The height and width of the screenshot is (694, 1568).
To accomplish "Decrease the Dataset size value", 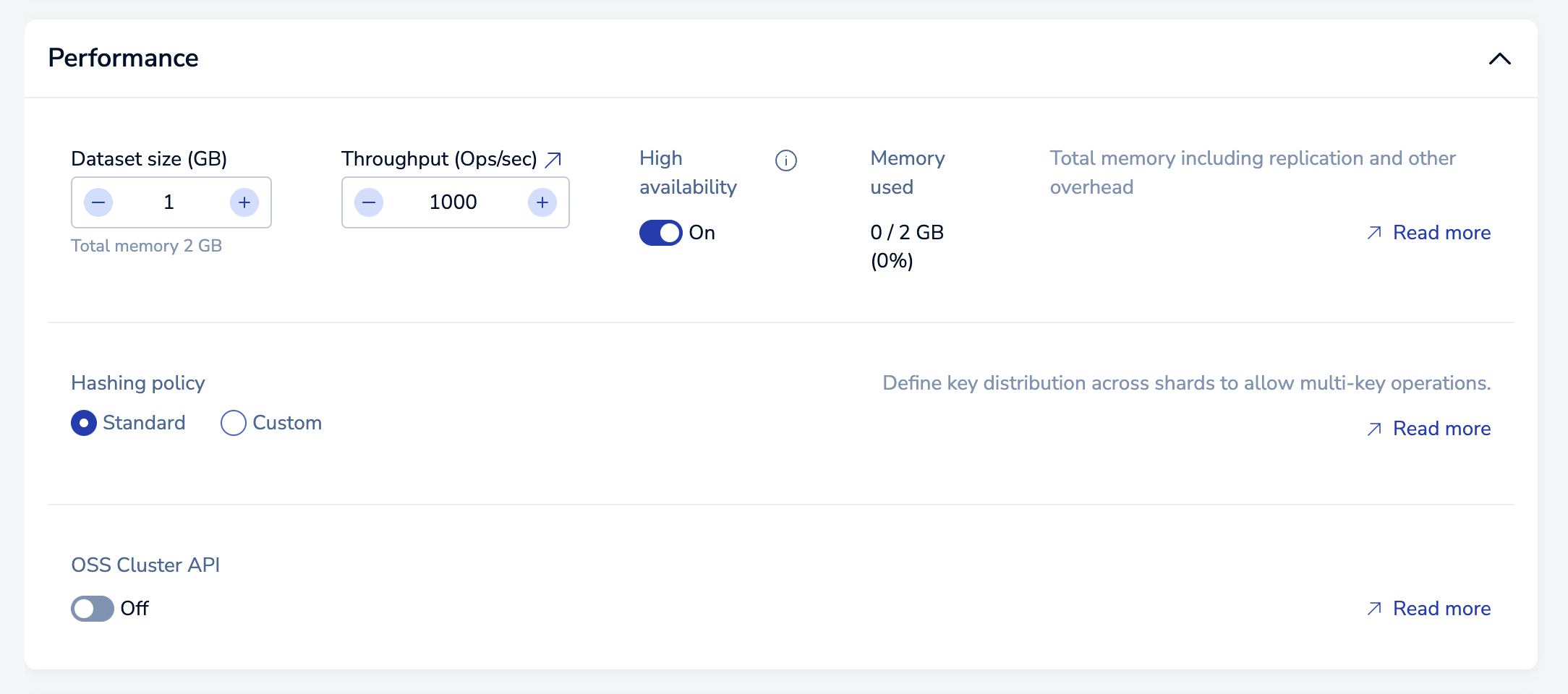I will tap(98, 202).
